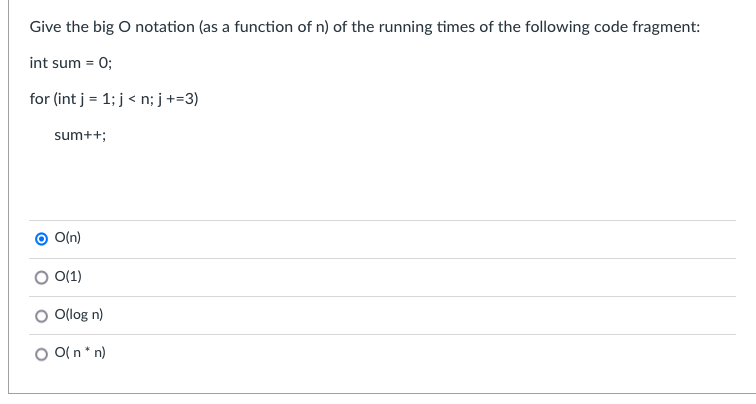
Task: Choose the O(1) radio button
Action: click(x=41, y=277)
